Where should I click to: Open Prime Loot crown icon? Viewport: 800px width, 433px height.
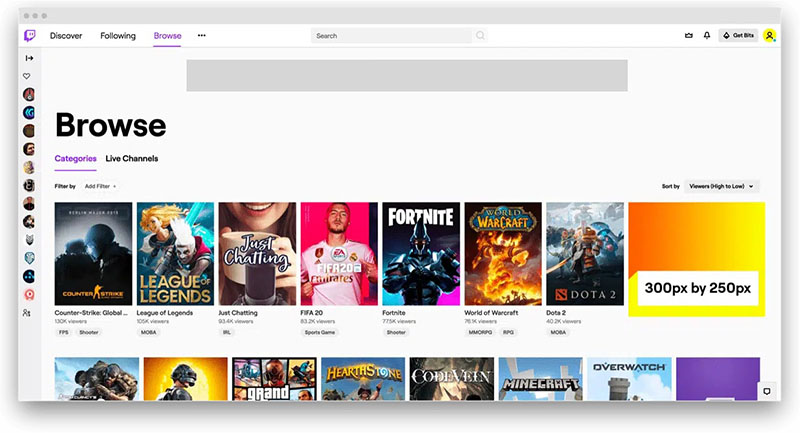click(688, 36)
